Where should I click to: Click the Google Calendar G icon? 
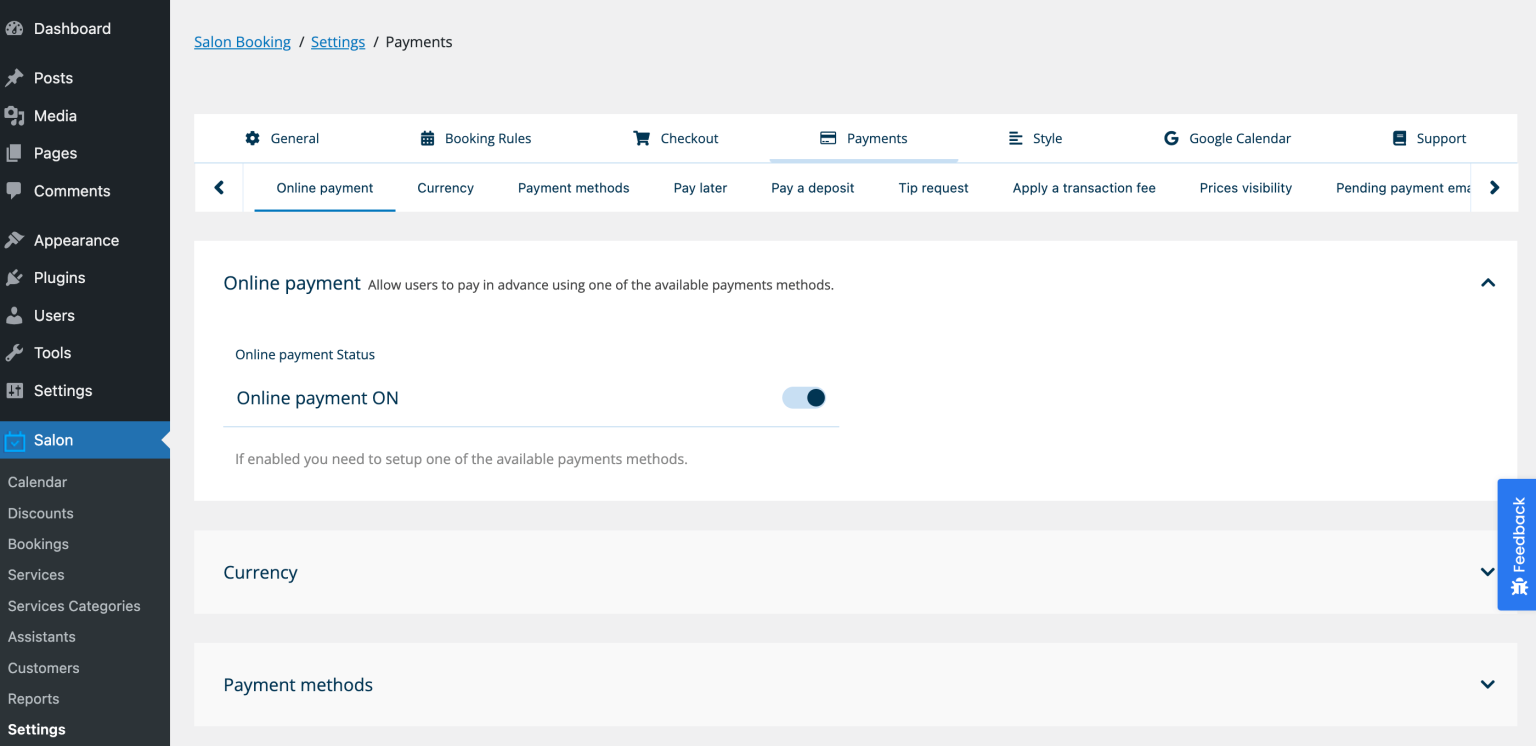(1171, 139)
